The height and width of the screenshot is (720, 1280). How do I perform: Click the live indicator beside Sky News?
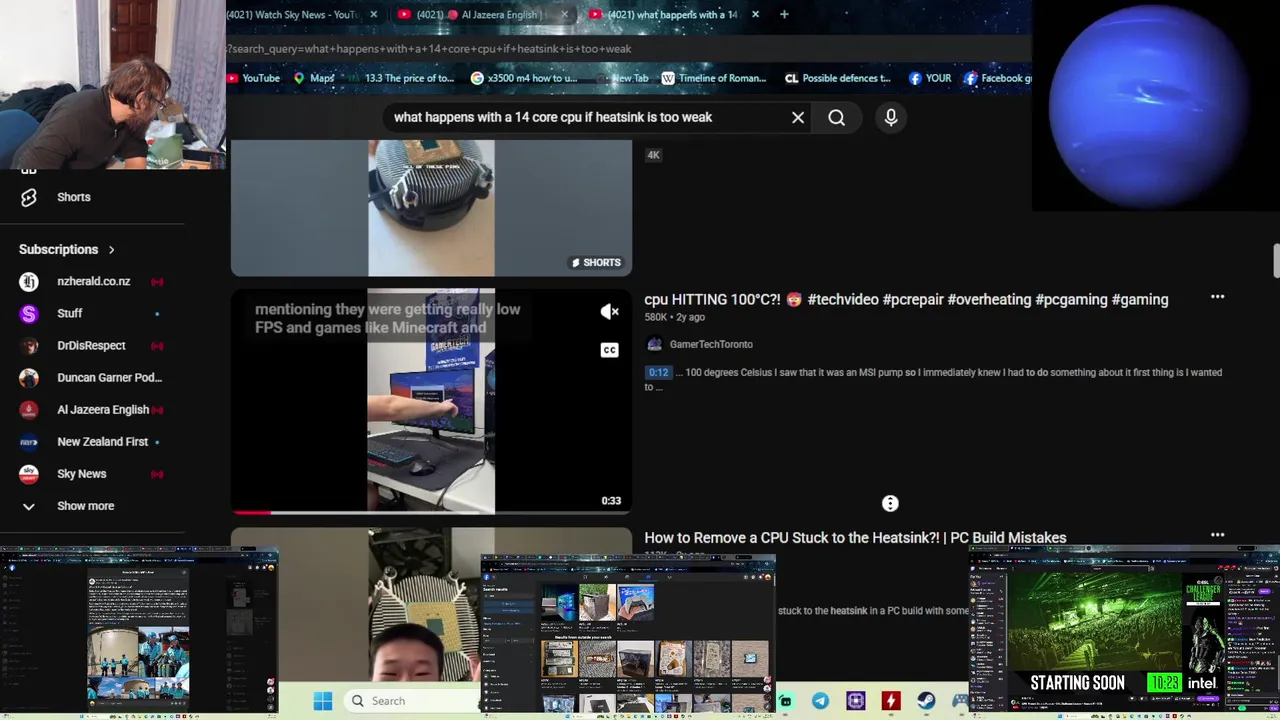157,474
